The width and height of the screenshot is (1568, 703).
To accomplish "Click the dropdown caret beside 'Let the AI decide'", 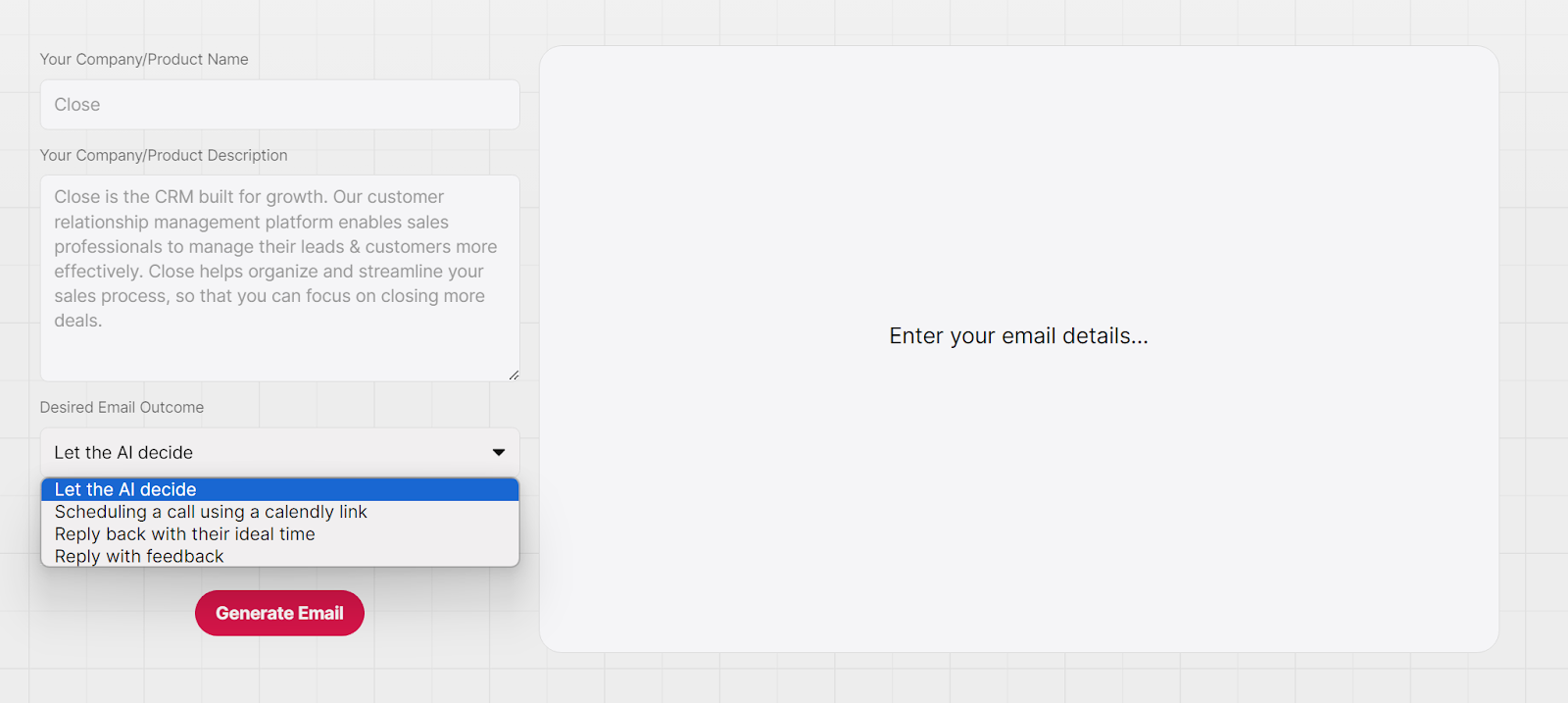I will click(x=499, y=453).
